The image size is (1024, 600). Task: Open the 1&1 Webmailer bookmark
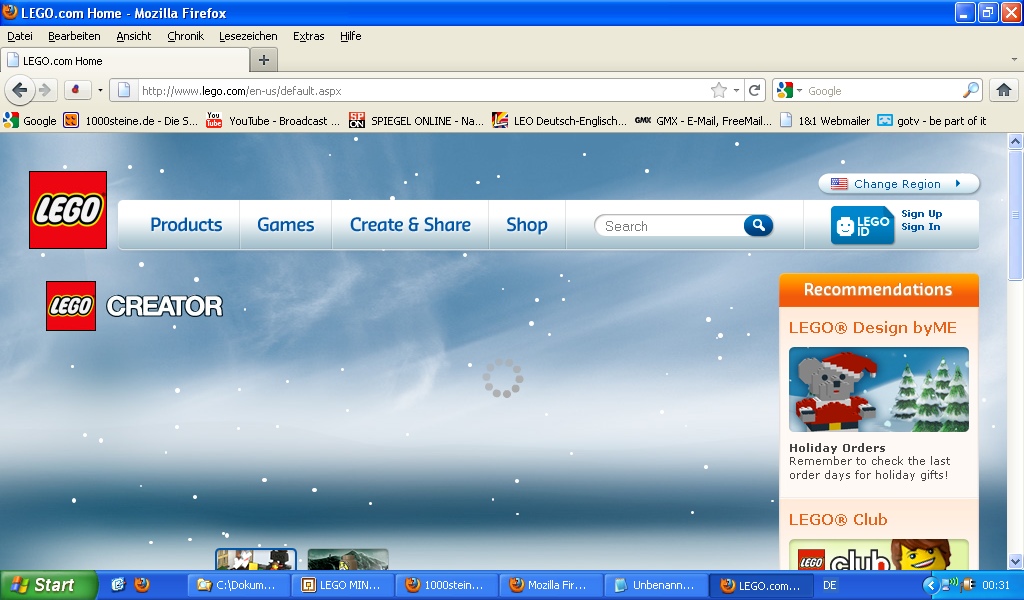[825, 121]
